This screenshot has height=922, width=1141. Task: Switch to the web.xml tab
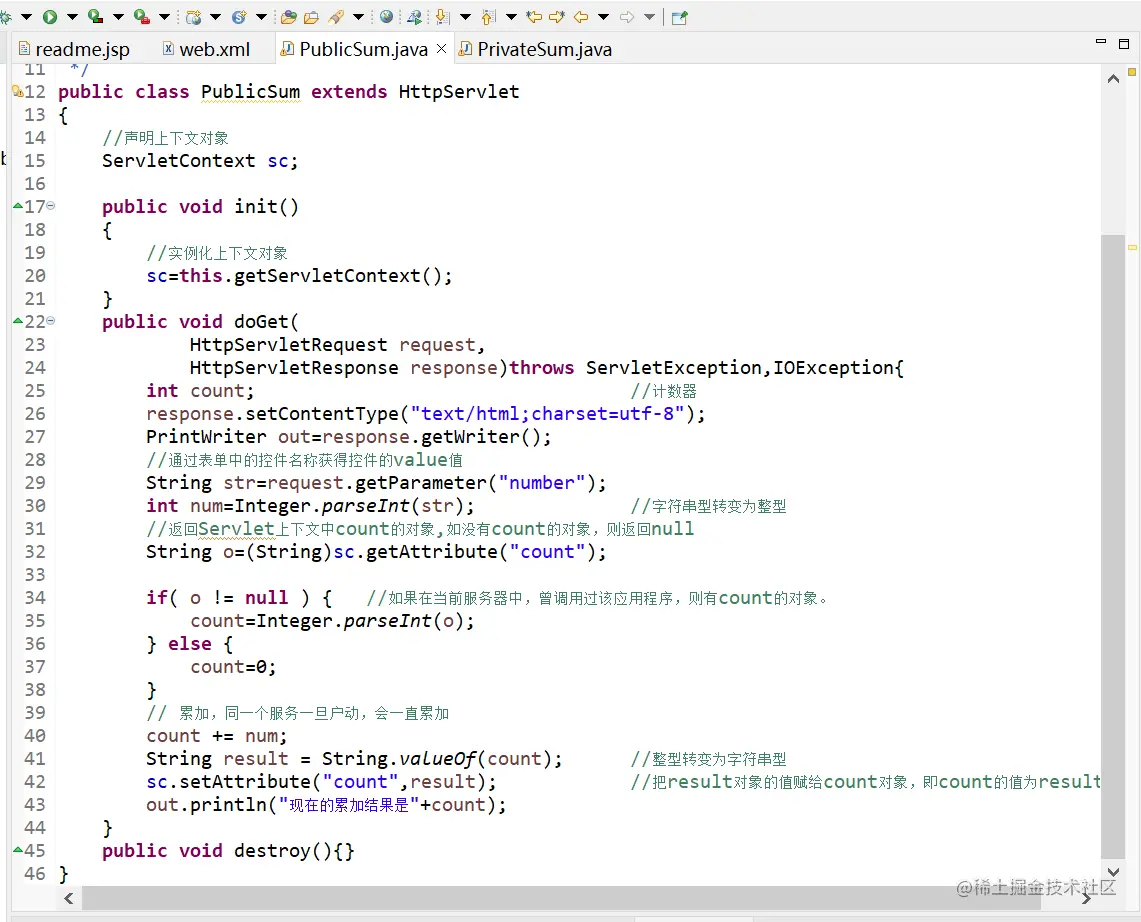207,49
